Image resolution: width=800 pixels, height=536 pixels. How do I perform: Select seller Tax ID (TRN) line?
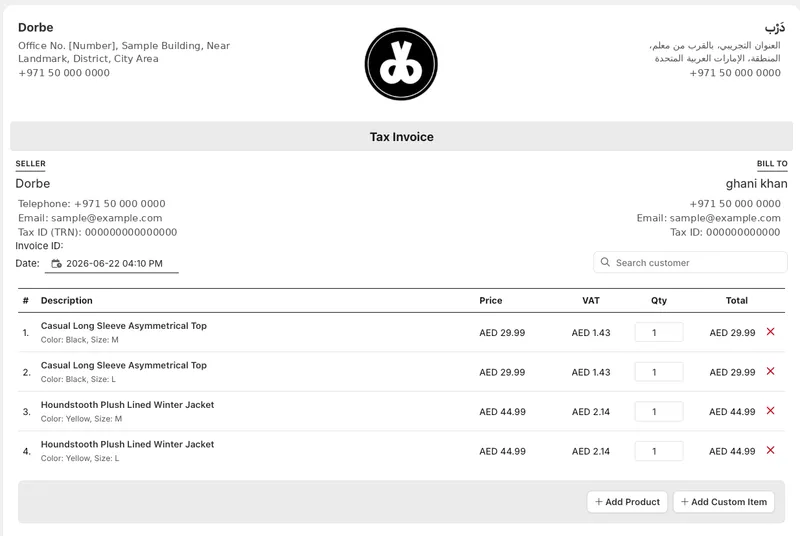[97, 232]
